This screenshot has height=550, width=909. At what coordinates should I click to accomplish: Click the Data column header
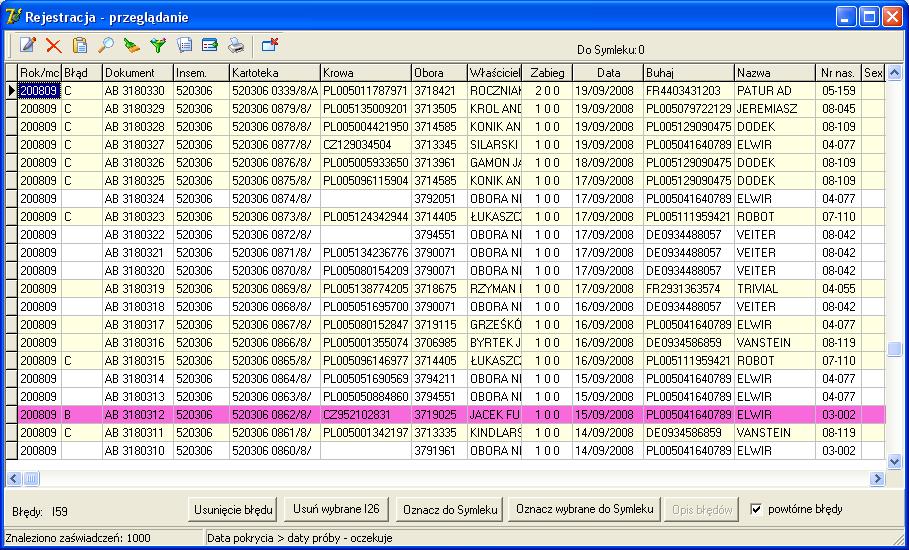(x=608, y=72)
